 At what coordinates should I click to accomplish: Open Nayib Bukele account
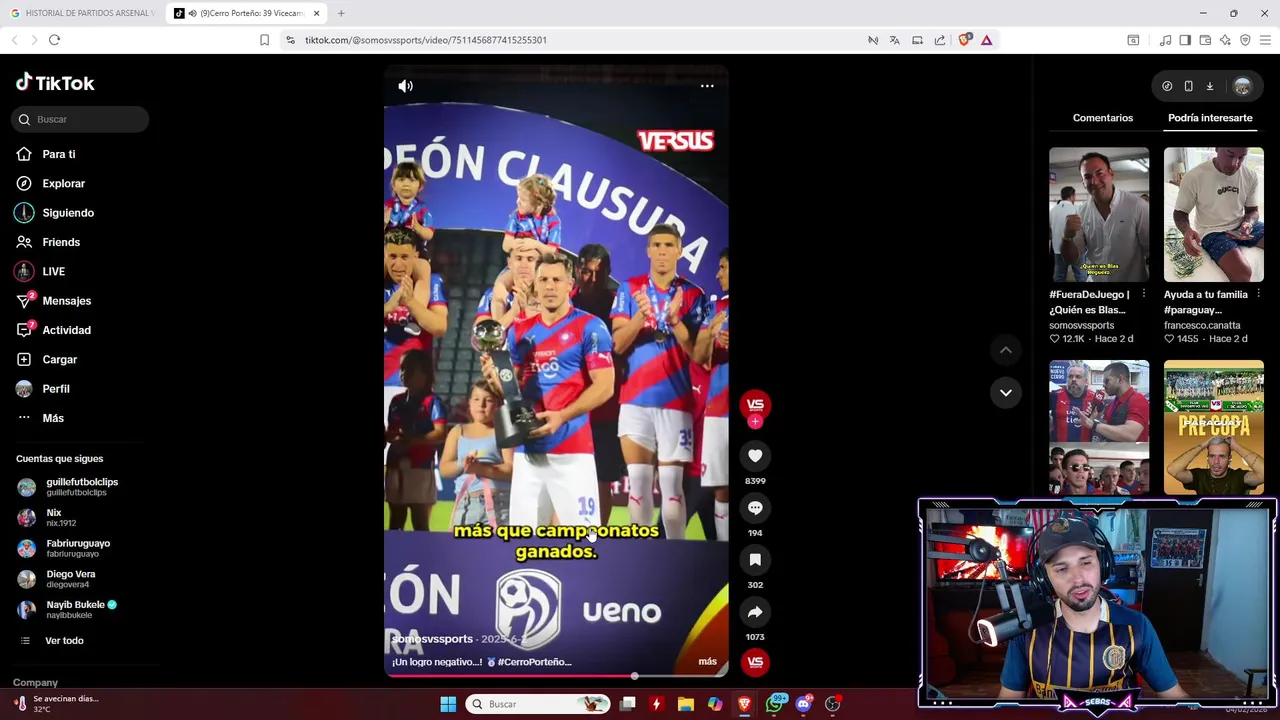click(x=80, y=610)
